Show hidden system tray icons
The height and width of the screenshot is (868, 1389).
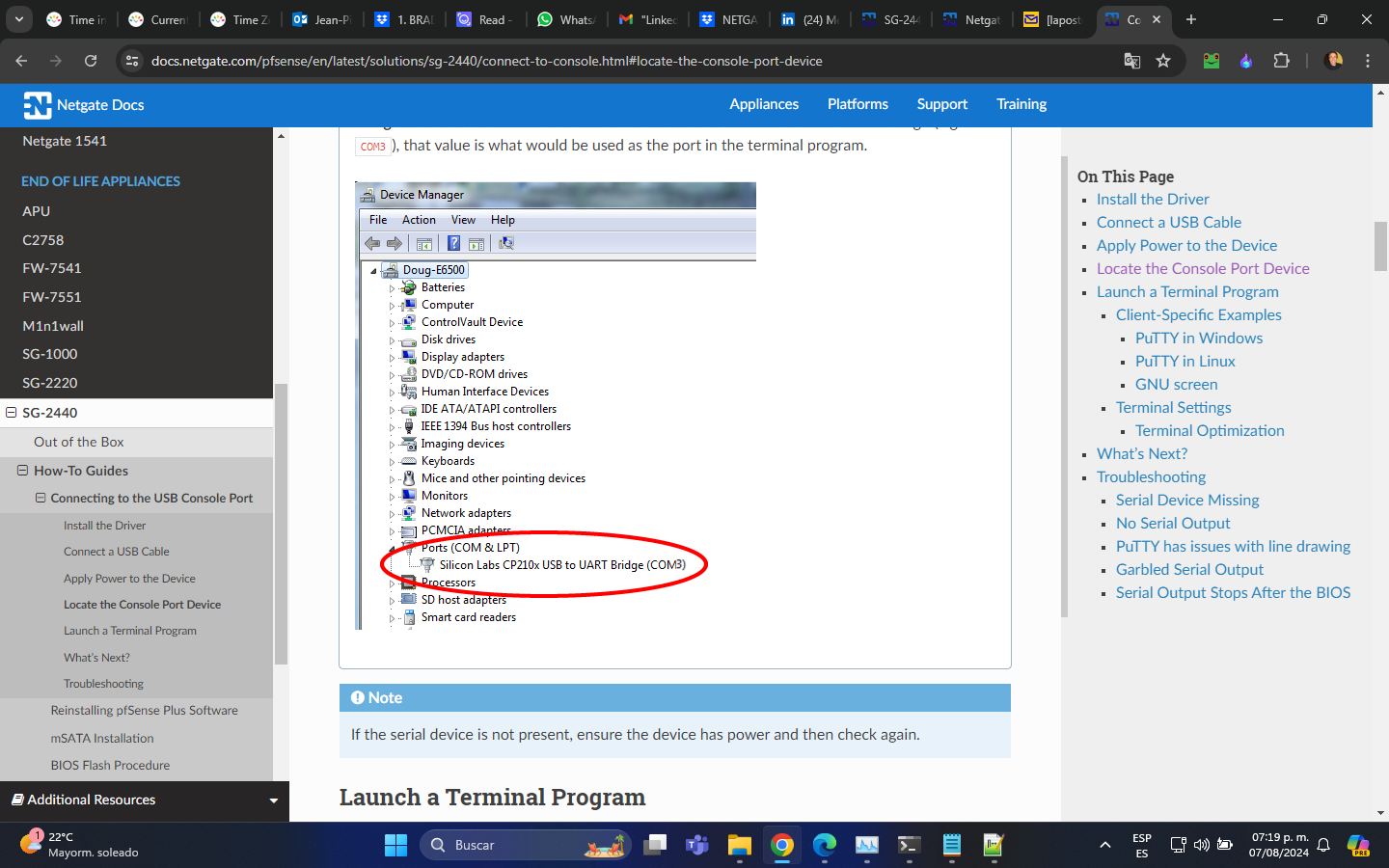[1104, 845]
